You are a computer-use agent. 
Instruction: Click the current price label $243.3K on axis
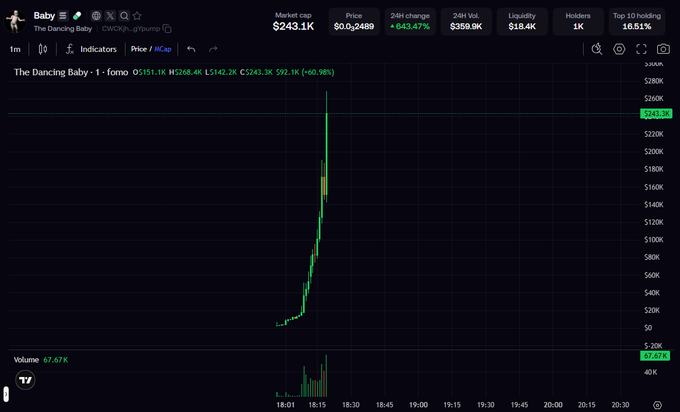tap(656, 114)
